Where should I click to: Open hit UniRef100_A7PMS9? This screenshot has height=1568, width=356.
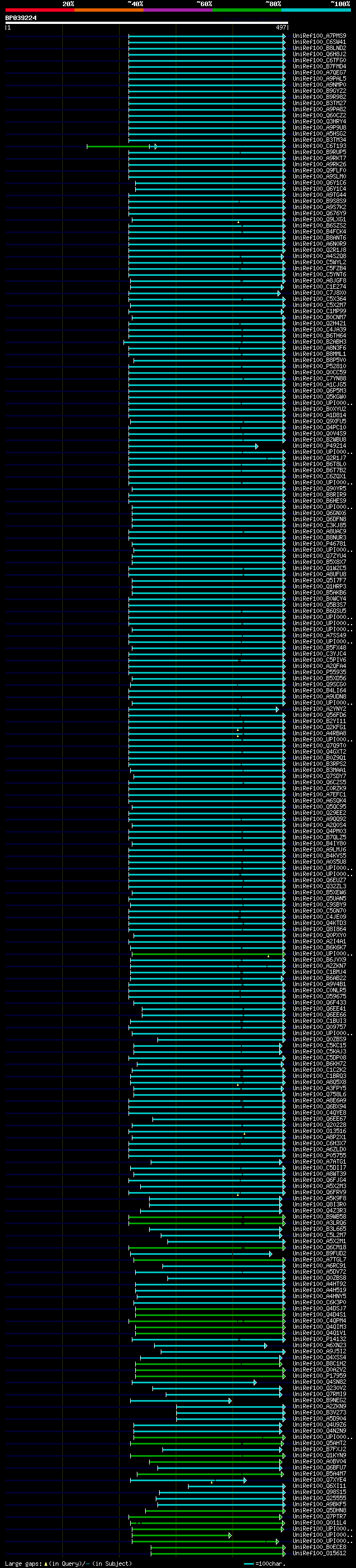pyautogui.click(x=319, y=36)
